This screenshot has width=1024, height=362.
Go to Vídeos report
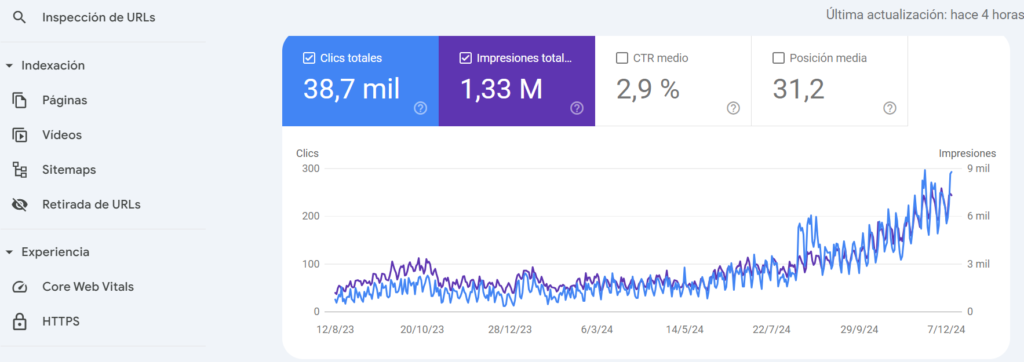[62, 135]
